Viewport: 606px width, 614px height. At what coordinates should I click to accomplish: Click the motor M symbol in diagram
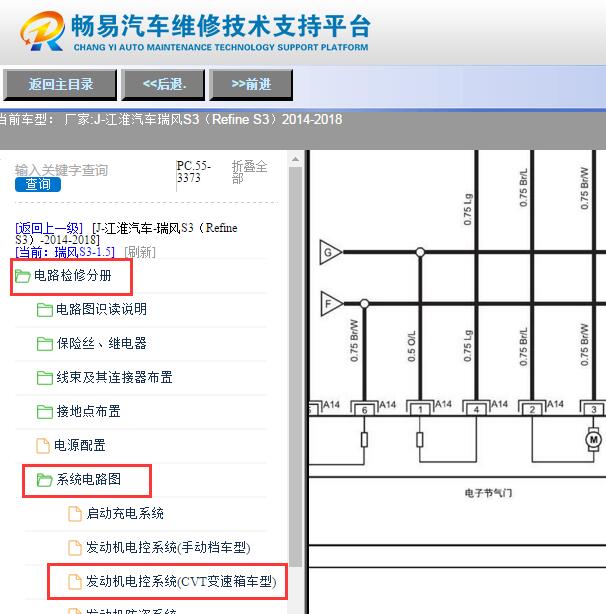tap(593, 440)
